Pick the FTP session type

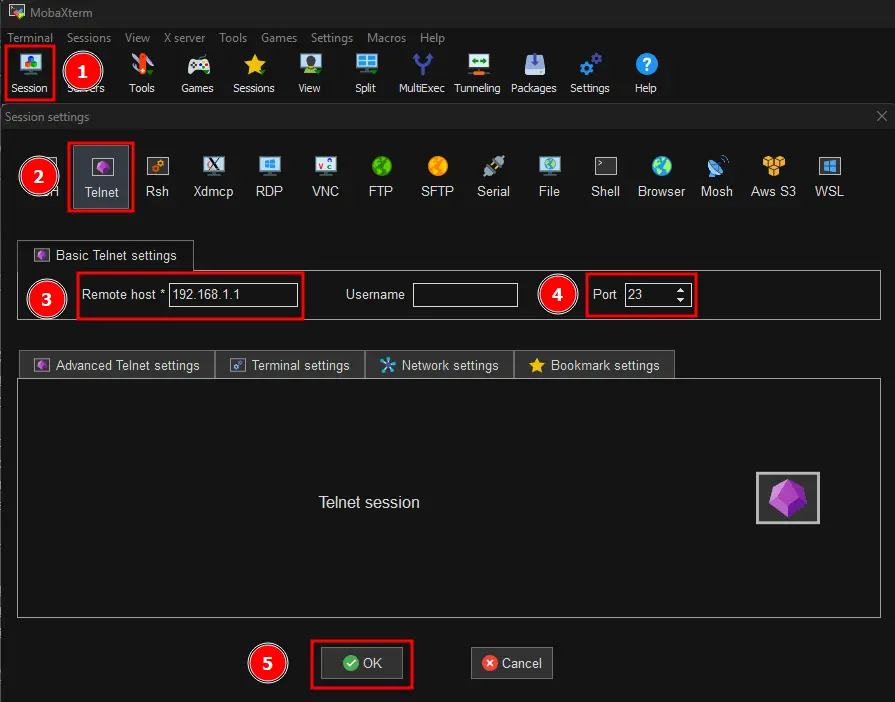pyautogui.click(x=381, y=177)
